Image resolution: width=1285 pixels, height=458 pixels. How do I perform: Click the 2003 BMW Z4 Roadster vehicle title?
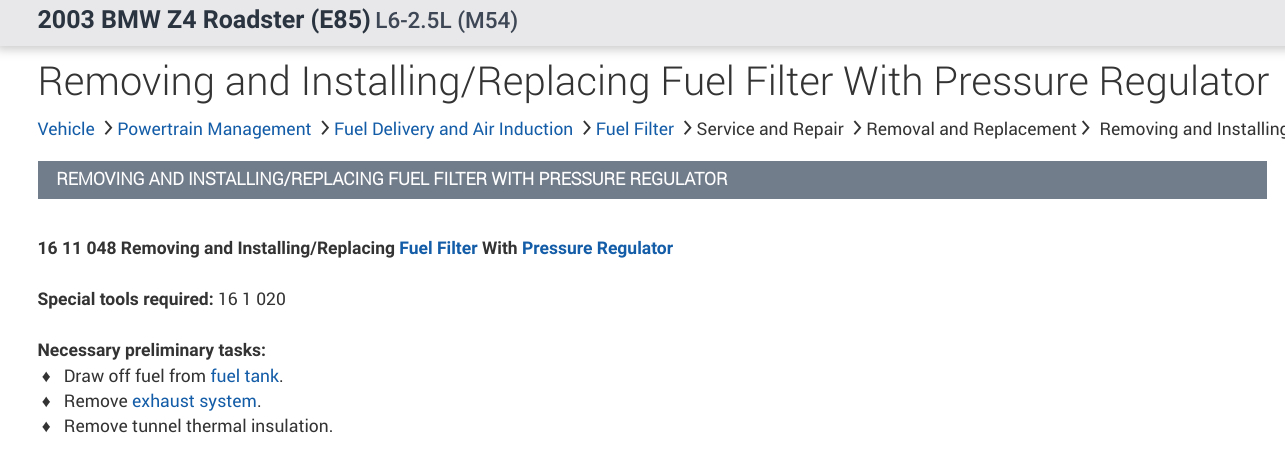203,21
